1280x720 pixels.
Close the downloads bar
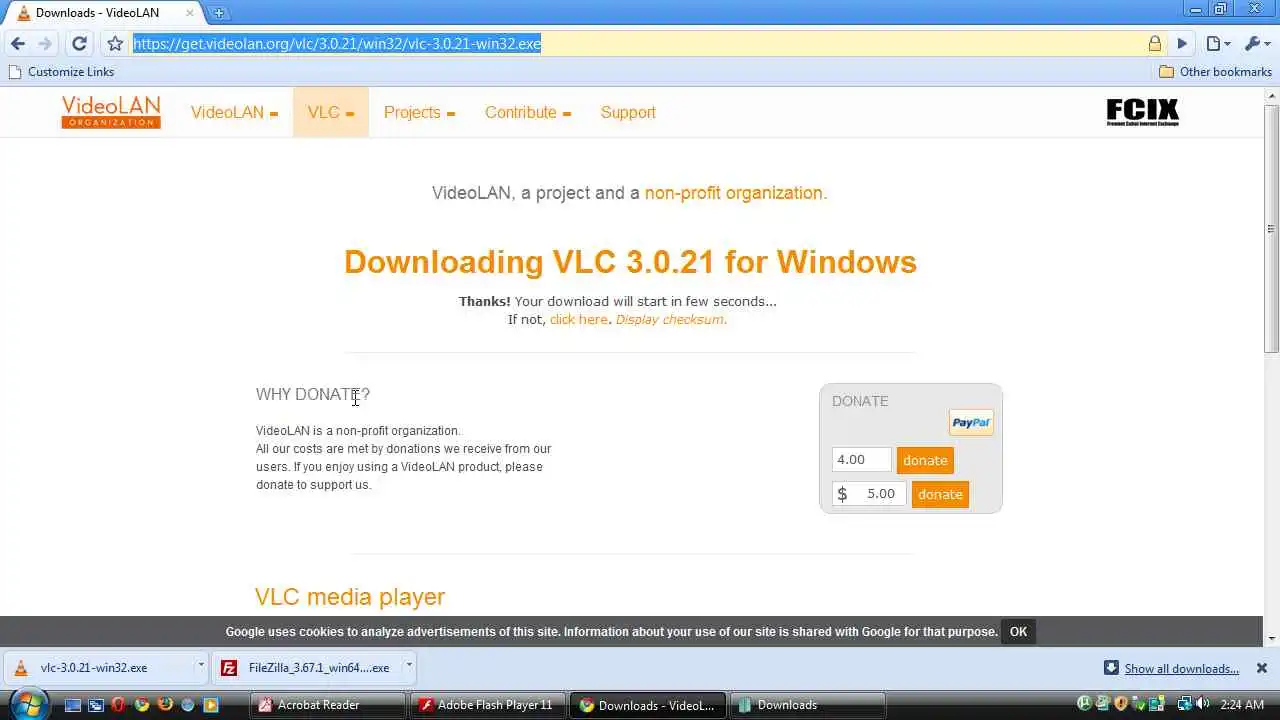pos(1262,668)
